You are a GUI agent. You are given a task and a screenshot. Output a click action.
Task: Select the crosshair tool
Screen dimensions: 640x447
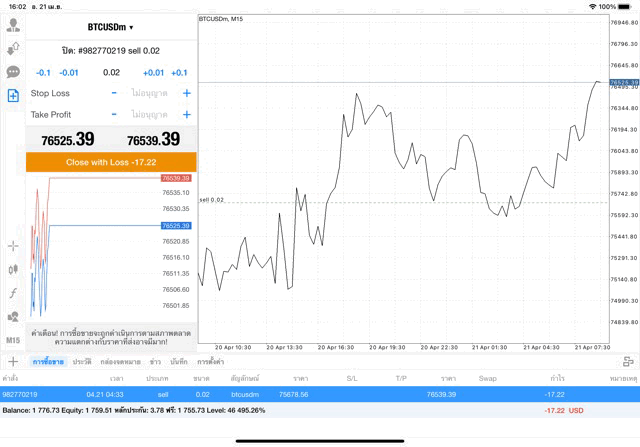[13, 246]
